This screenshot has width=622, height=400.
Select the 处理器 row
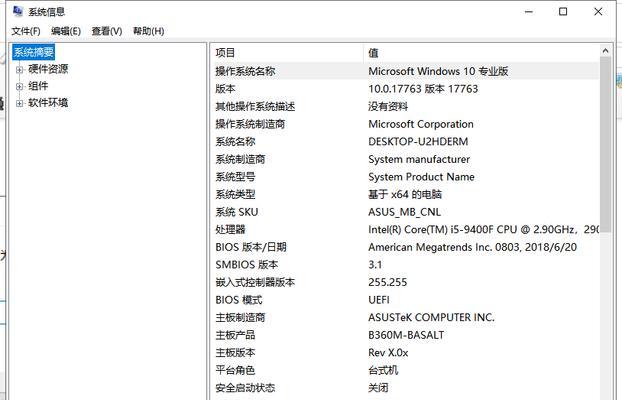pos(405,229)
